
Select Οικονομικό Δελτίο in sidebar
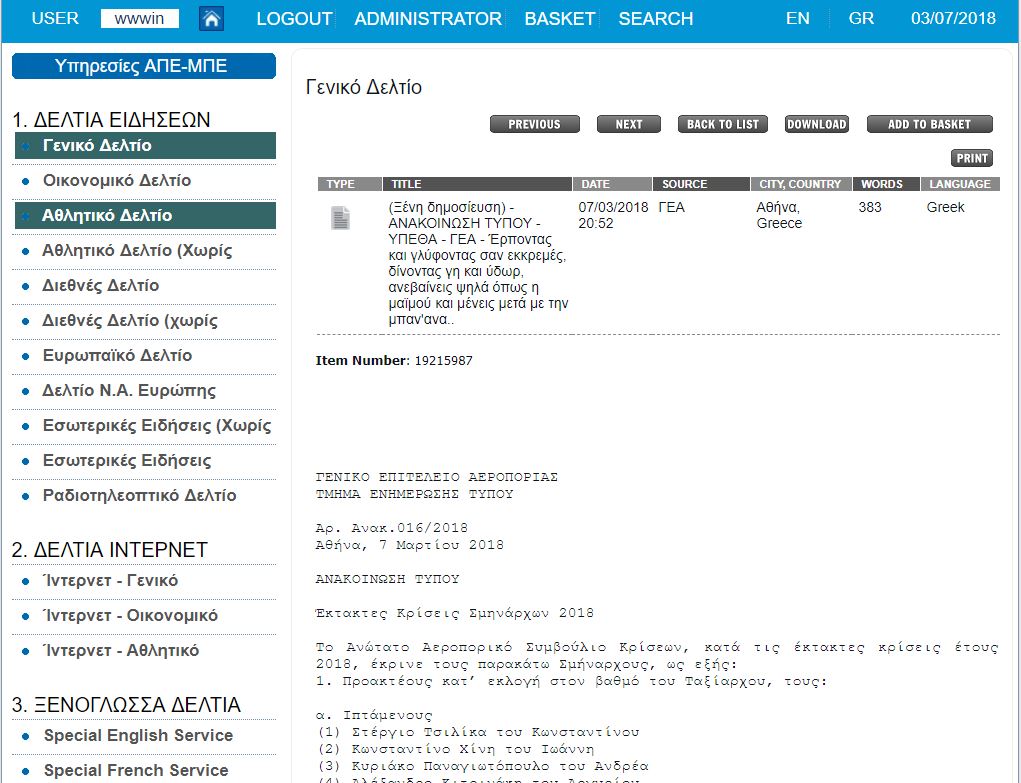[x=117, y=181]
